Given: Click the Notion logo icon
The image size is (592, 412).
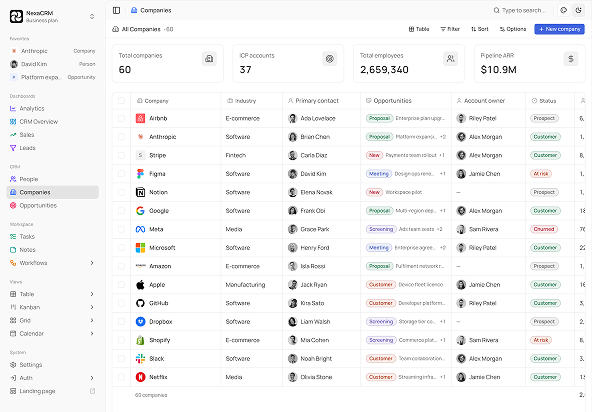Looking at the screenshot, I should pyautogui.click(x=140, y=192).
